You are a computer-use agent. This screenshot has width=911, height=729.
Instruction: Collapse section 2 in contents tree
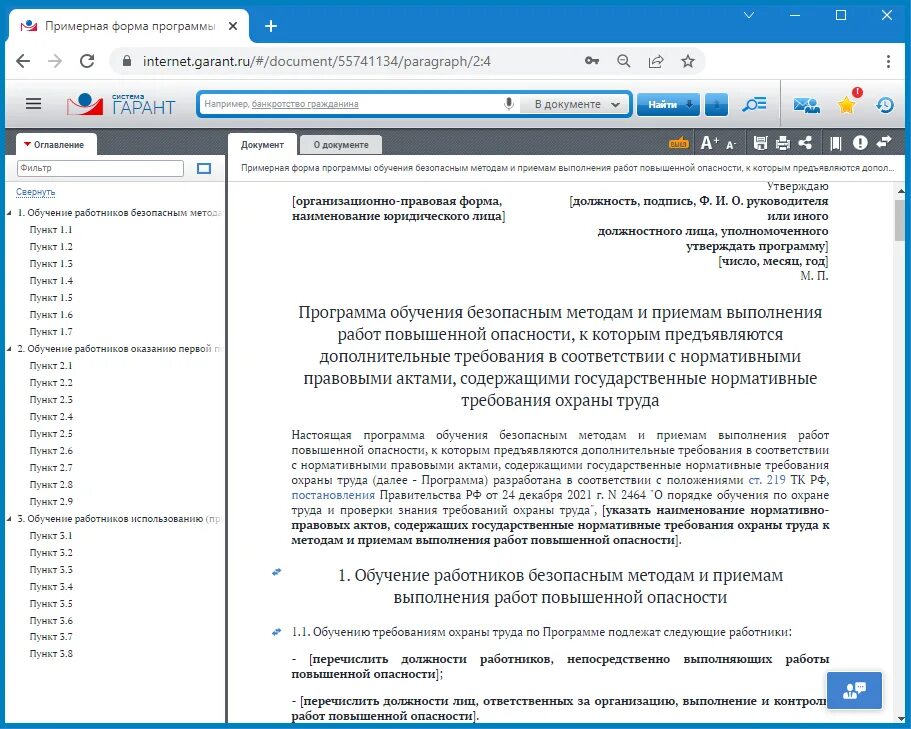click(x=9, y=349)
